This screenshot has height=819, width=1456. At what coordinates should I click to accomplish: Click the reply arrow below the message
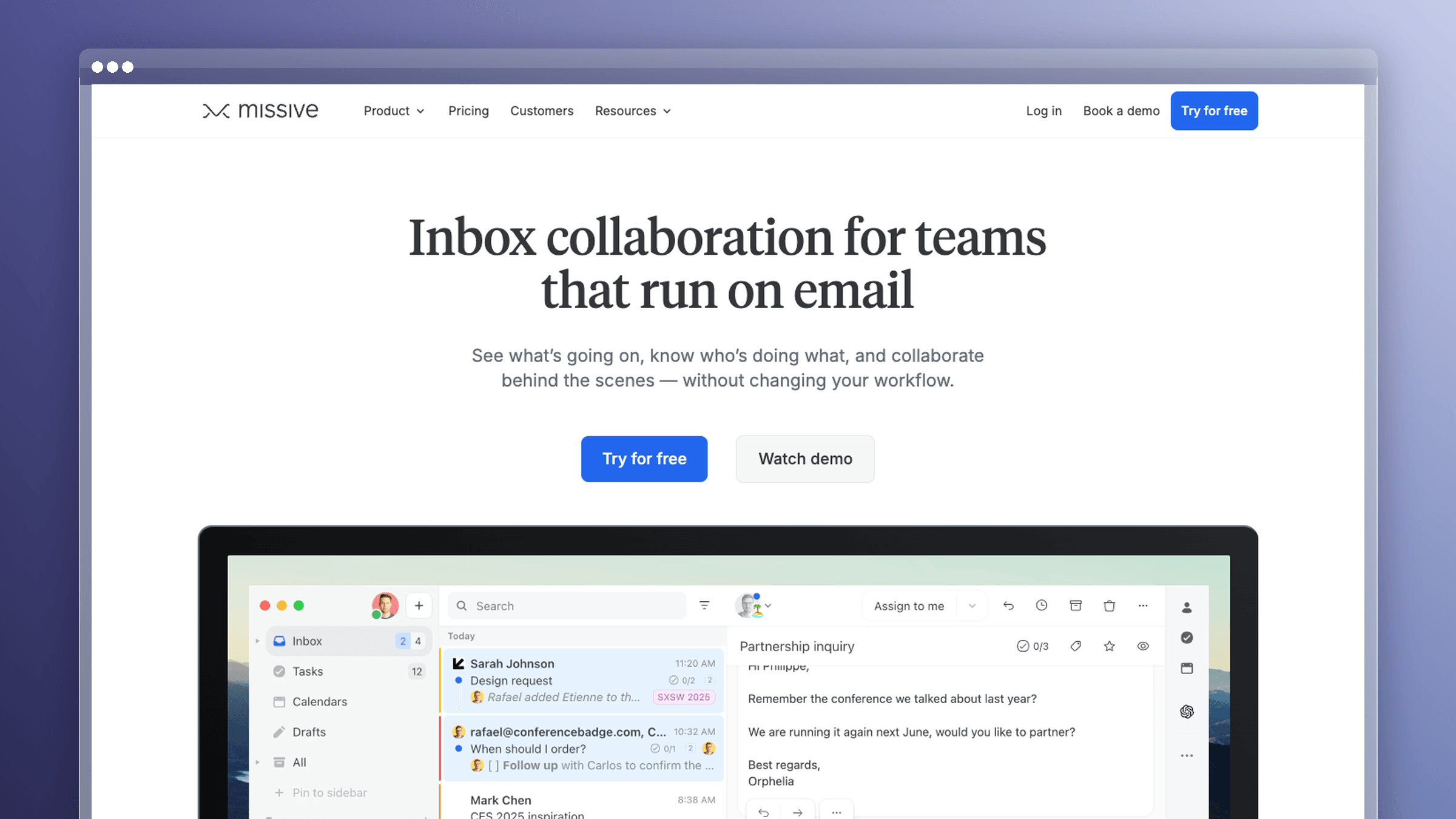(764, 812)
